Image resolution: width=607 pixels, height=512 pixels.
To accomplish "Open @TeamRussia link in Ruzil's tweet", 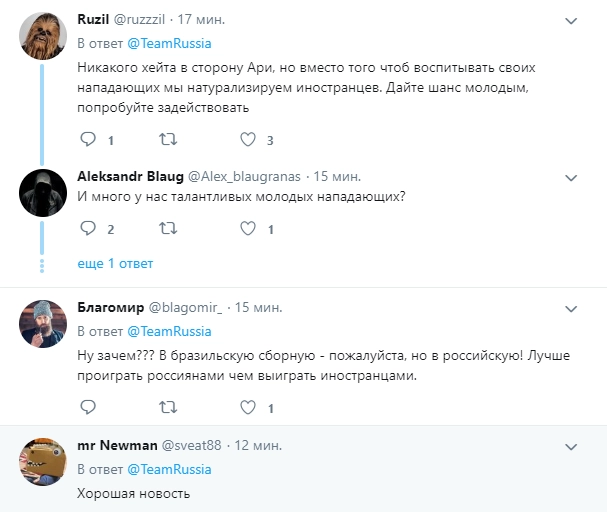I will coord(169,43).
